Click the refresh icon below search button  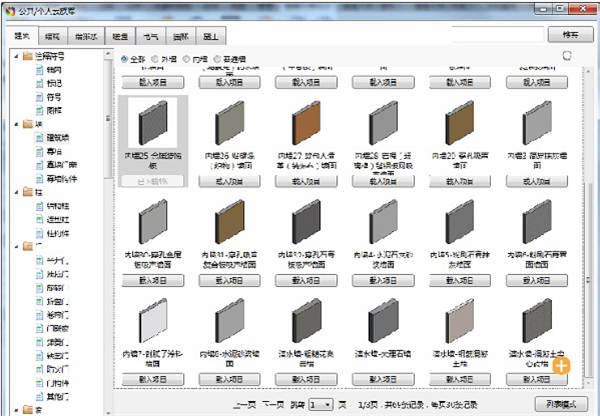point(567,56)
